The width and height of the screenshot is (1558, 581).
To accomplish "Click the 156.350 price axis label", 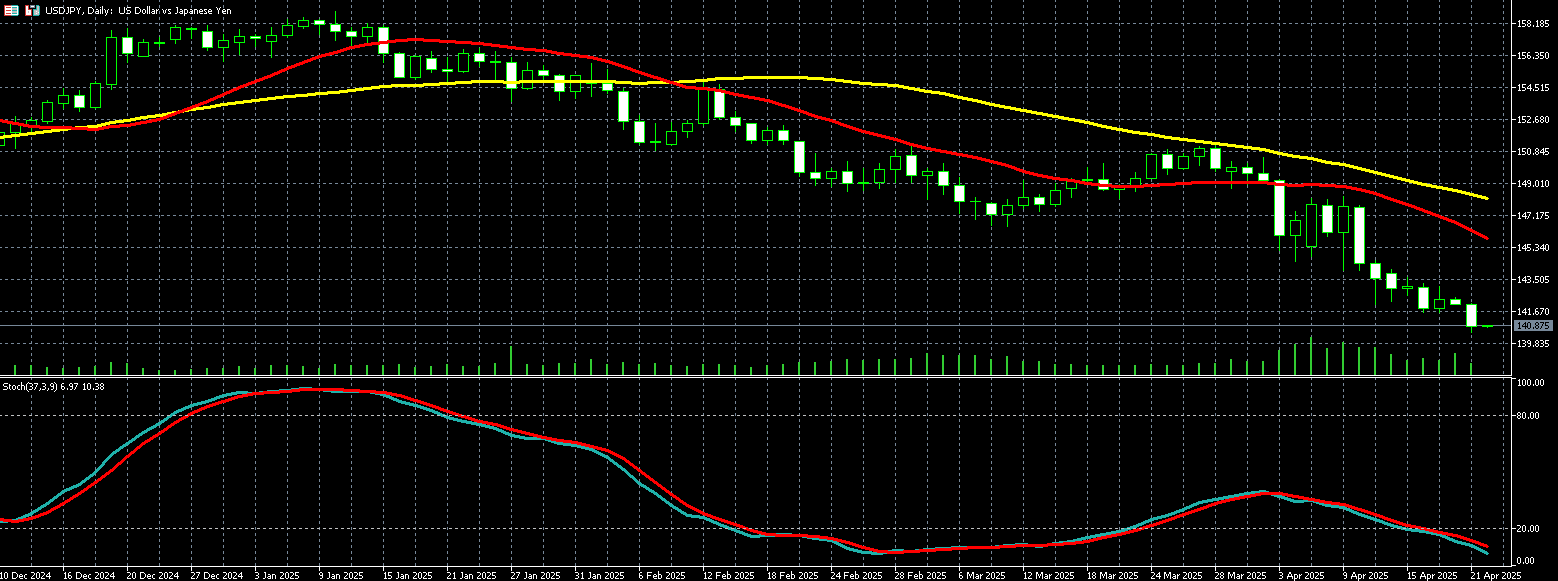I will (1533, 56).
